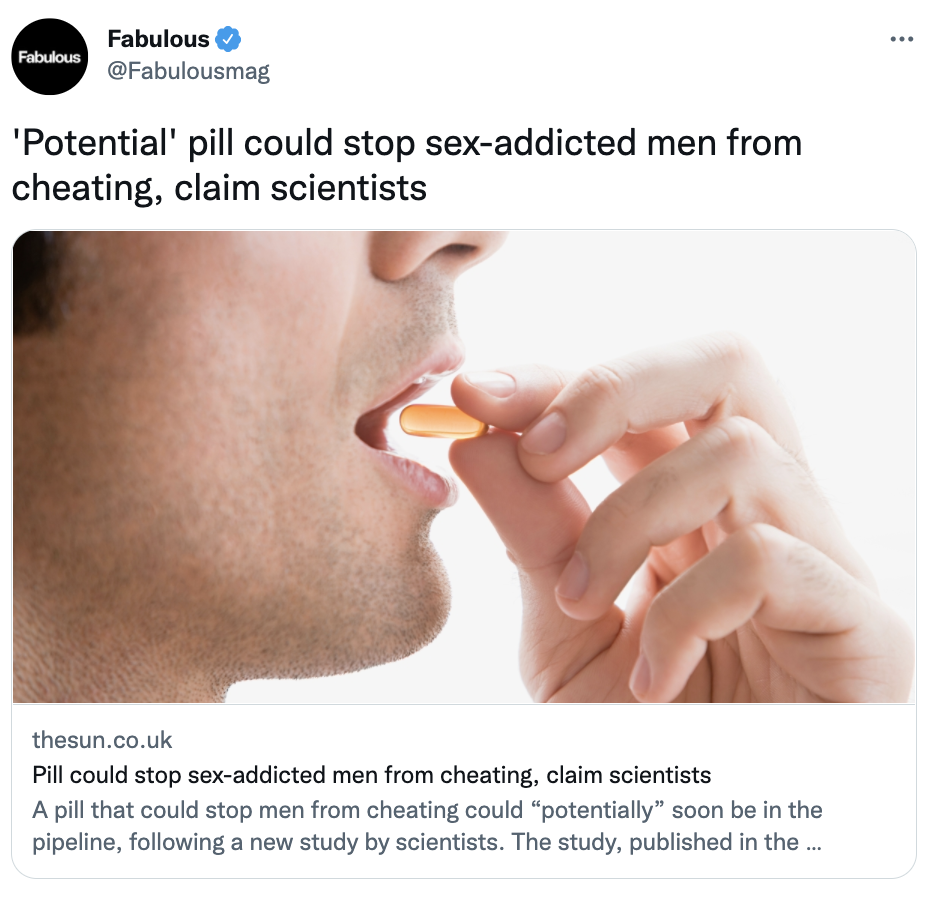Open the Fabulous account display name
The image size is (932, 898).
point(158,39)
